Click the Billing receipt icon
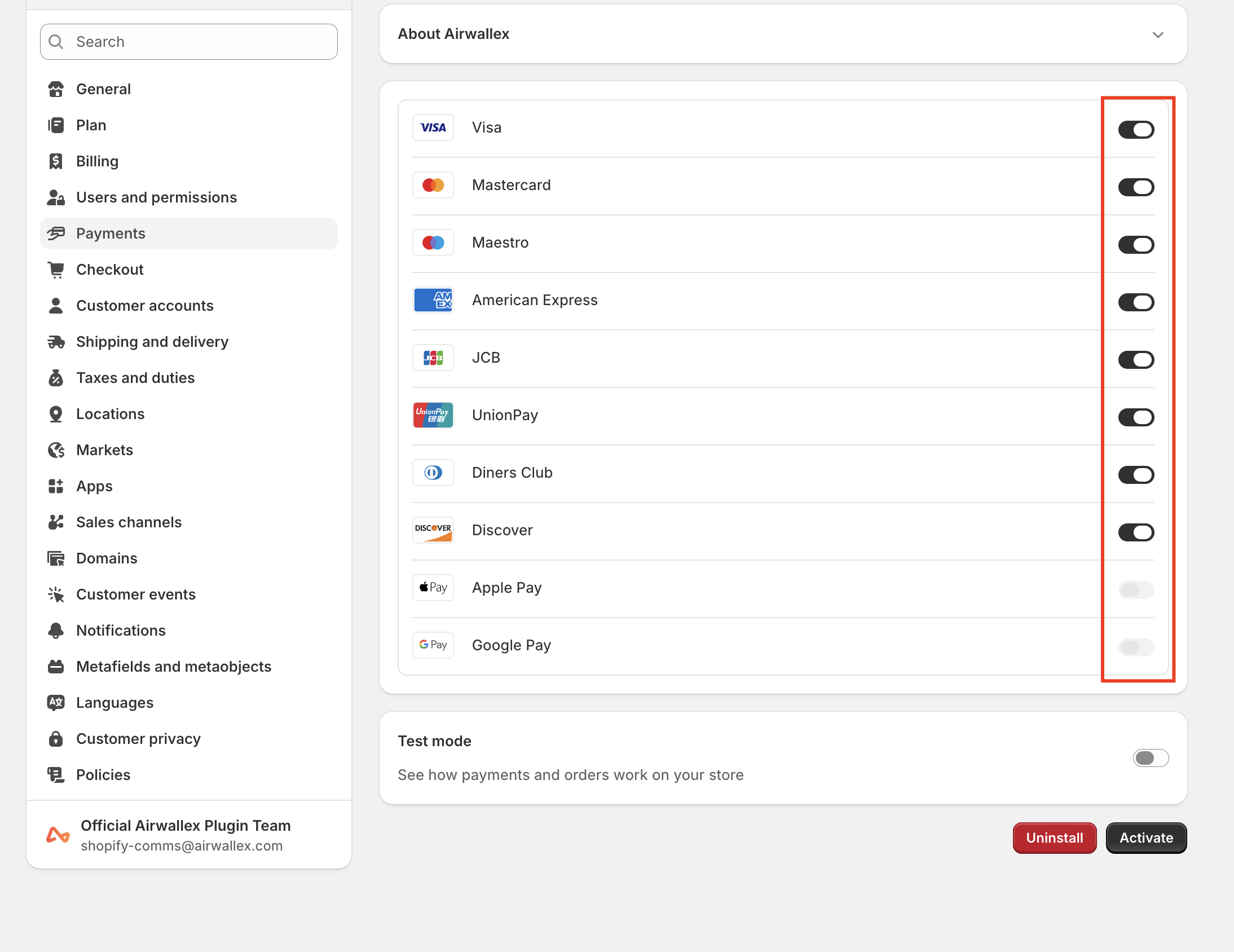The width and height of the screenshot is (1234, 952). point(56,162)
